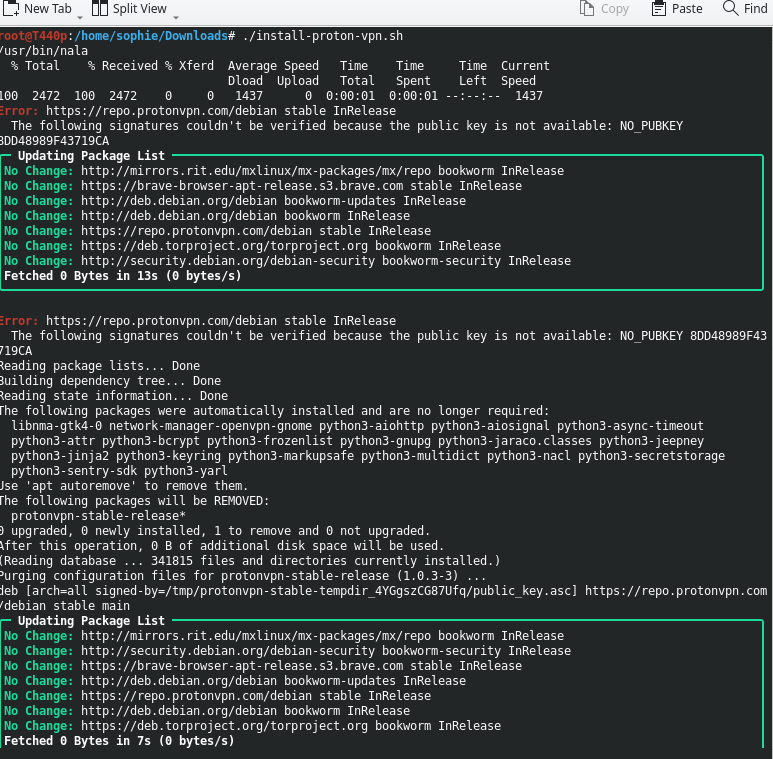Image resolution: width=773 pixels, height=759 pixels.
Task: Open a new terminal tab
Action: point(38,9)
